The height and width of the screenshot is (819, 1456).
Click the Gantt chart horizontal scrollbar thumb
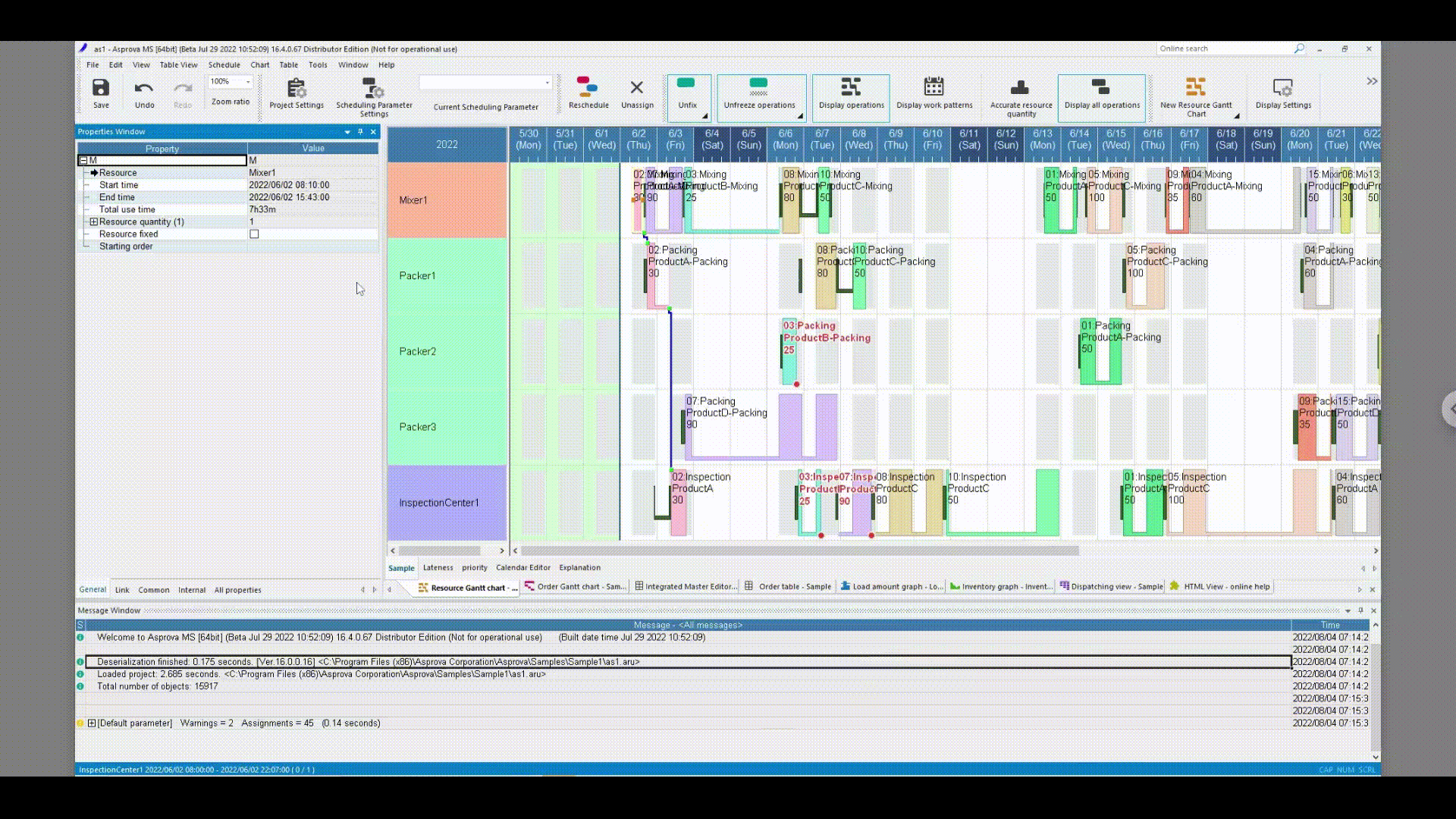(x=799, y=551)
